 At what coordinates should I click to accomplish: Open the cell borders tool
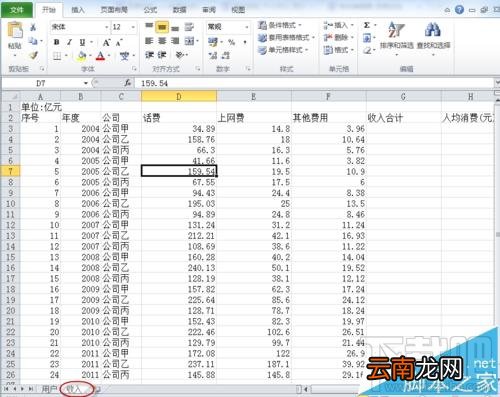point(57,56)
